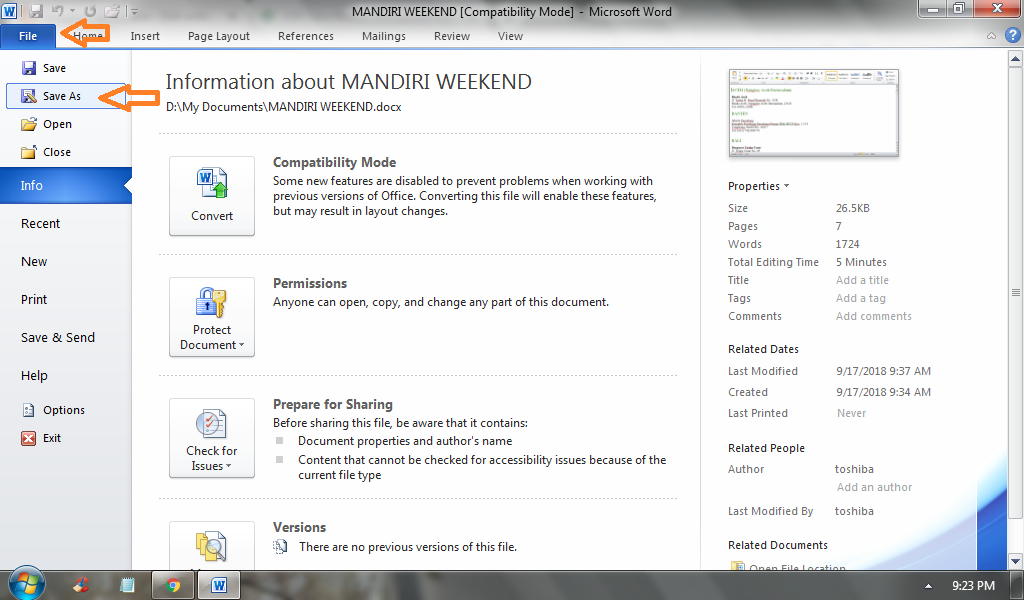
Task: Click Add a title field
Action: click(x=862, y=280)
